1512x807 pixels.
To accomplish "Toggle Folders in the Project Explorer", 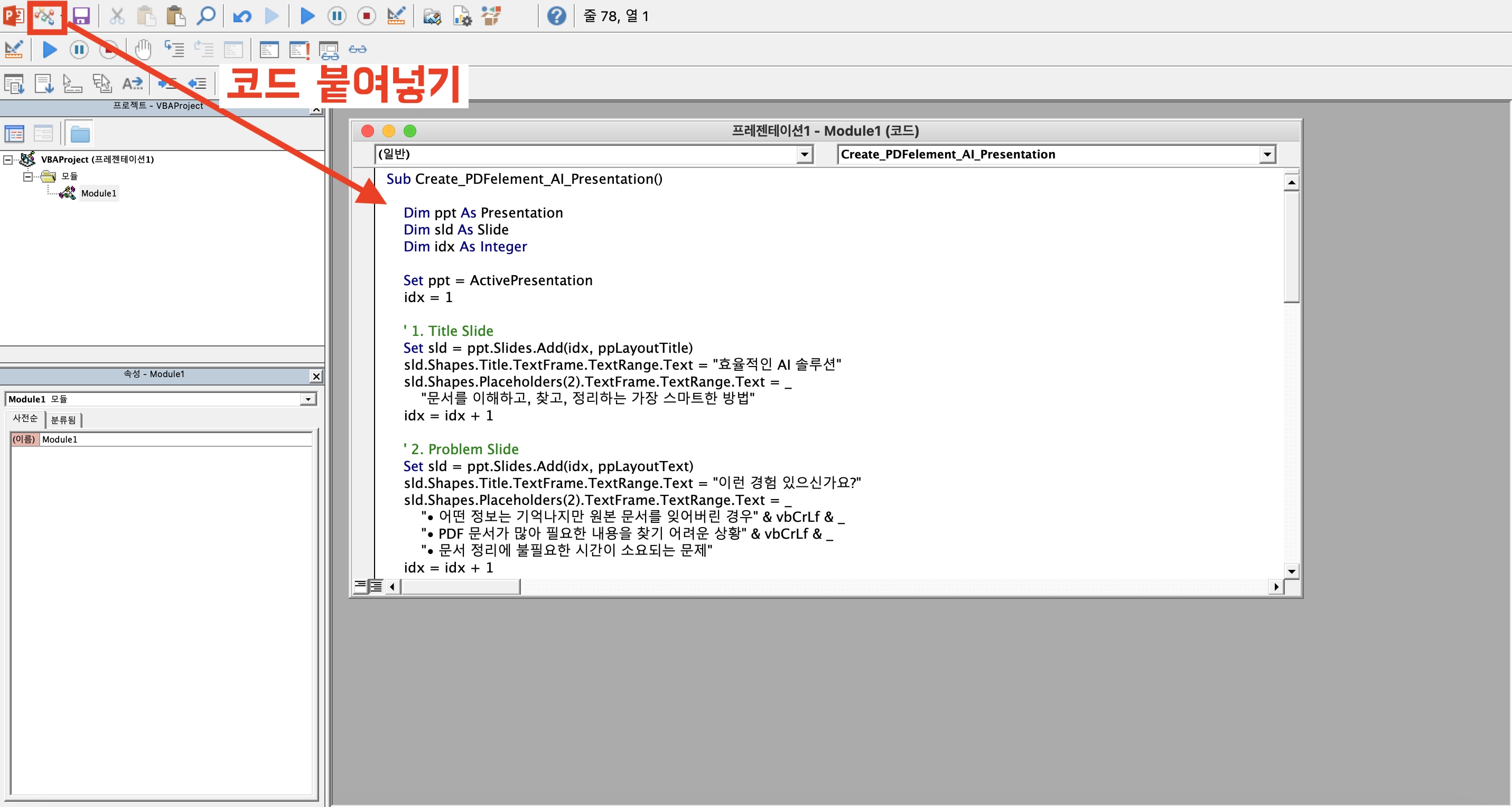I will coord(79,133).
